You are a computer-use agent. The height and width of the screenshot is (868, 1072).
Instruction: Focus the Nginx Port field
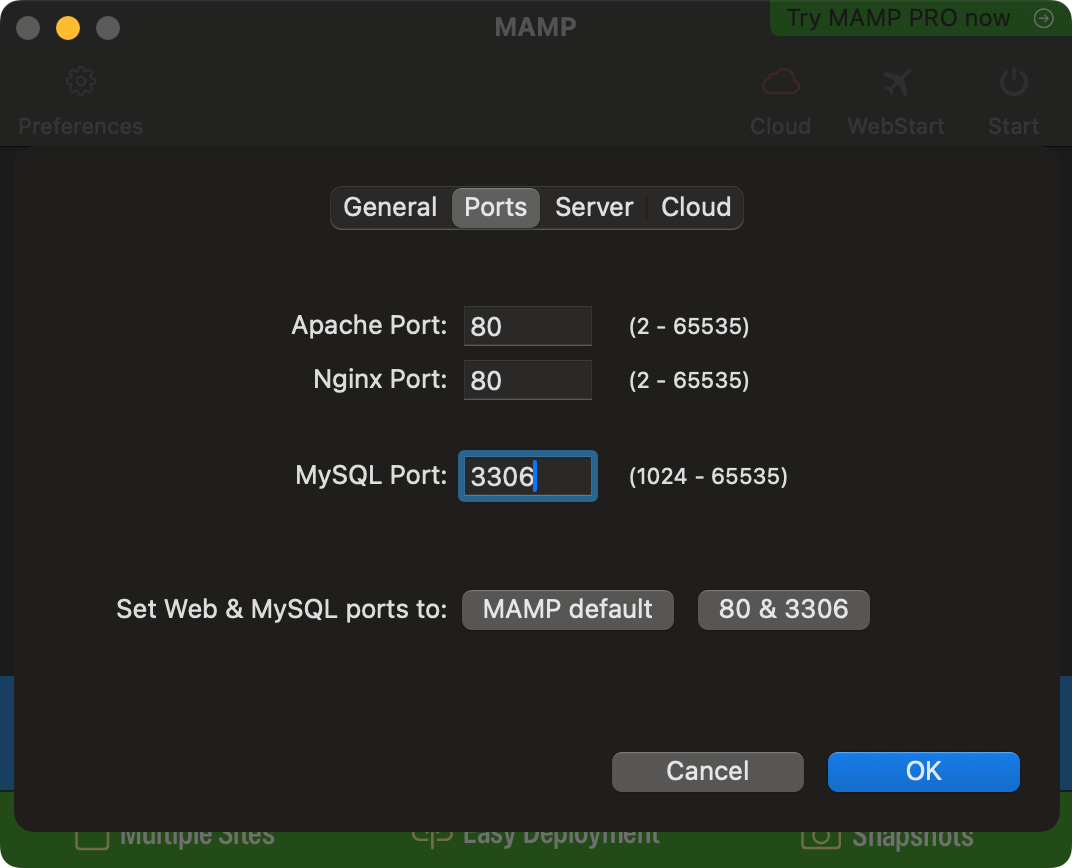tap(527, 380)
